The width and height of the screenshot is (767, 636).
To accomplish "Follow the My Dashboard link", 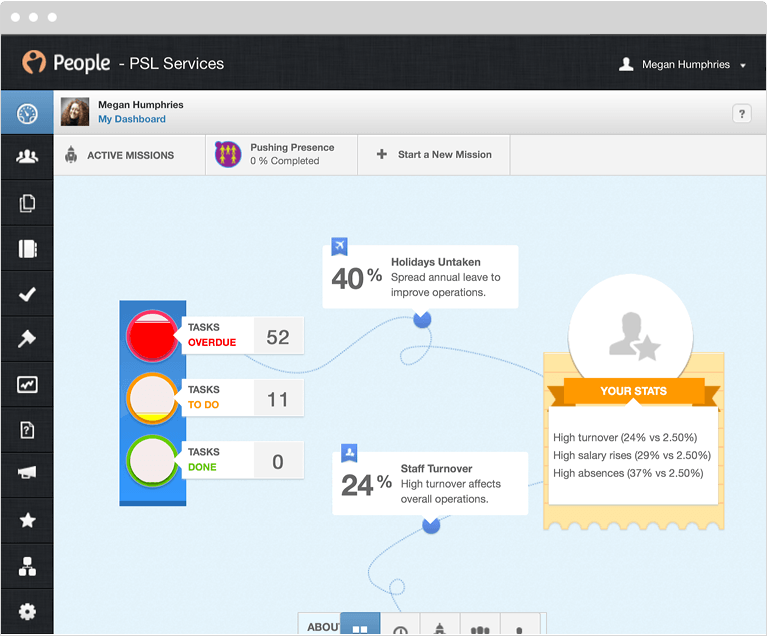I will click(x=132, y=119).
